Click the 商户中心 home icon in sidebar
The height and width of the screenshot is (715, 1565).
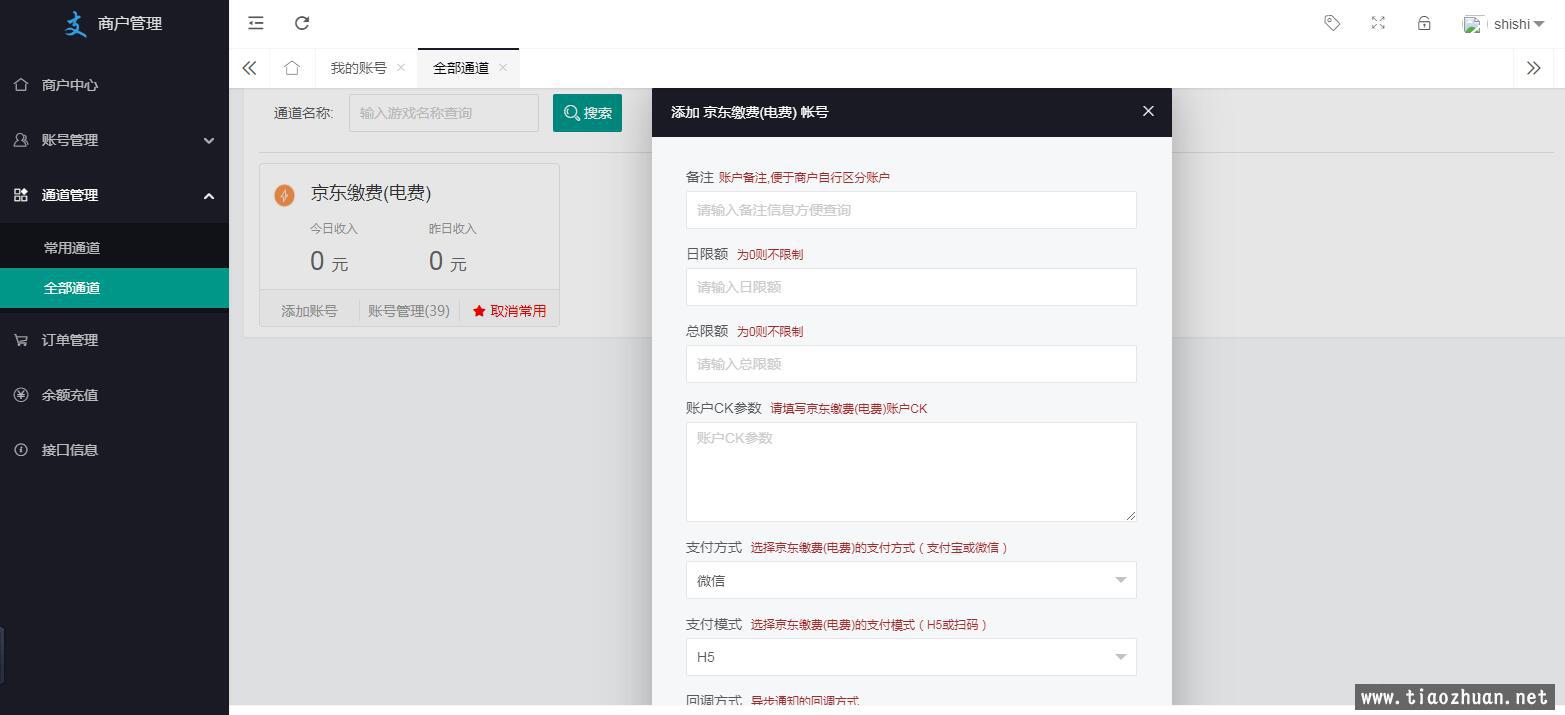tap(21, 85)
